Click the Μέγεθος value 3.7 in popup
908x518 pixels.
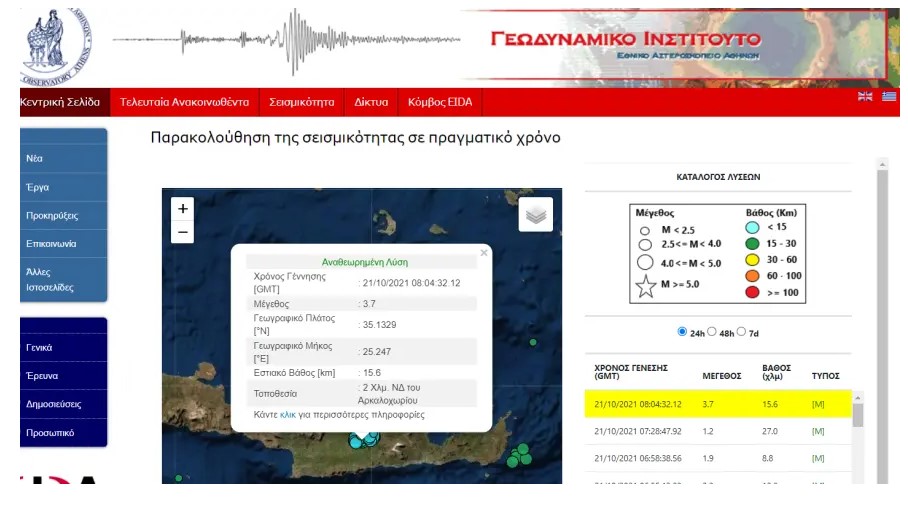[369, 304]
